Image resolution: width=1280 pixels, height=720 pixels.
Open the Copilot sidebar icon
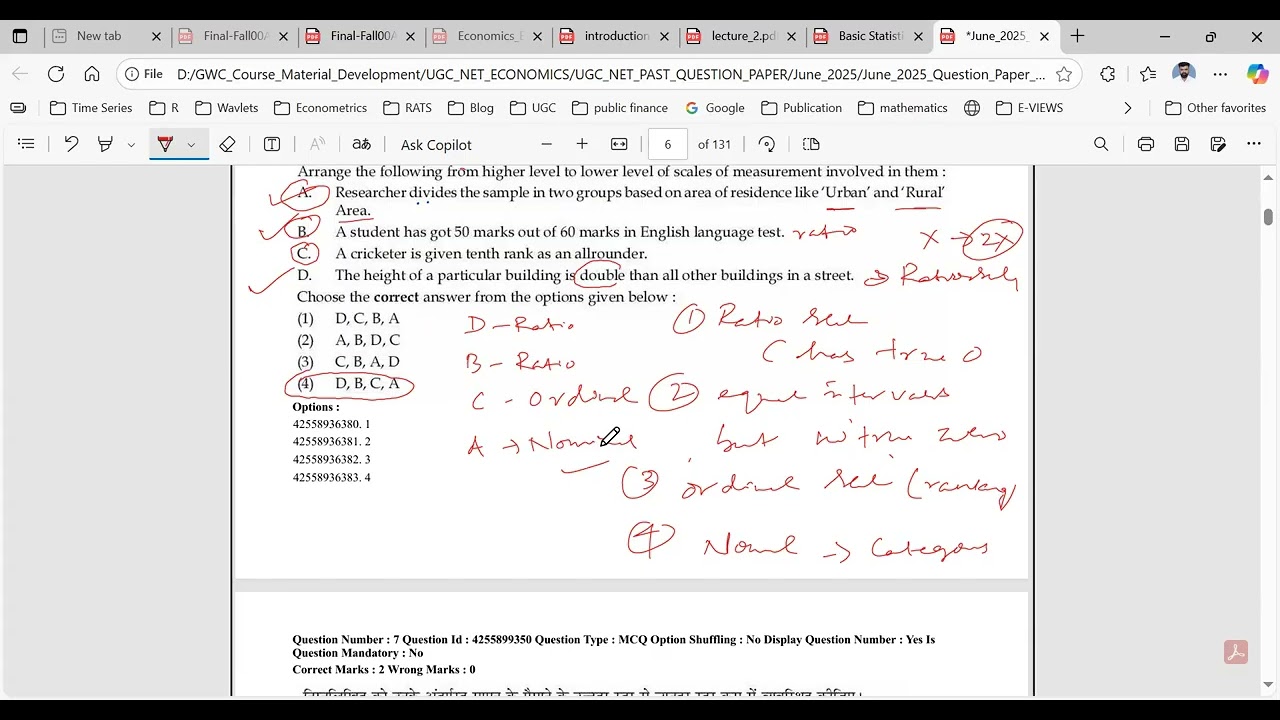point(1257,74)
